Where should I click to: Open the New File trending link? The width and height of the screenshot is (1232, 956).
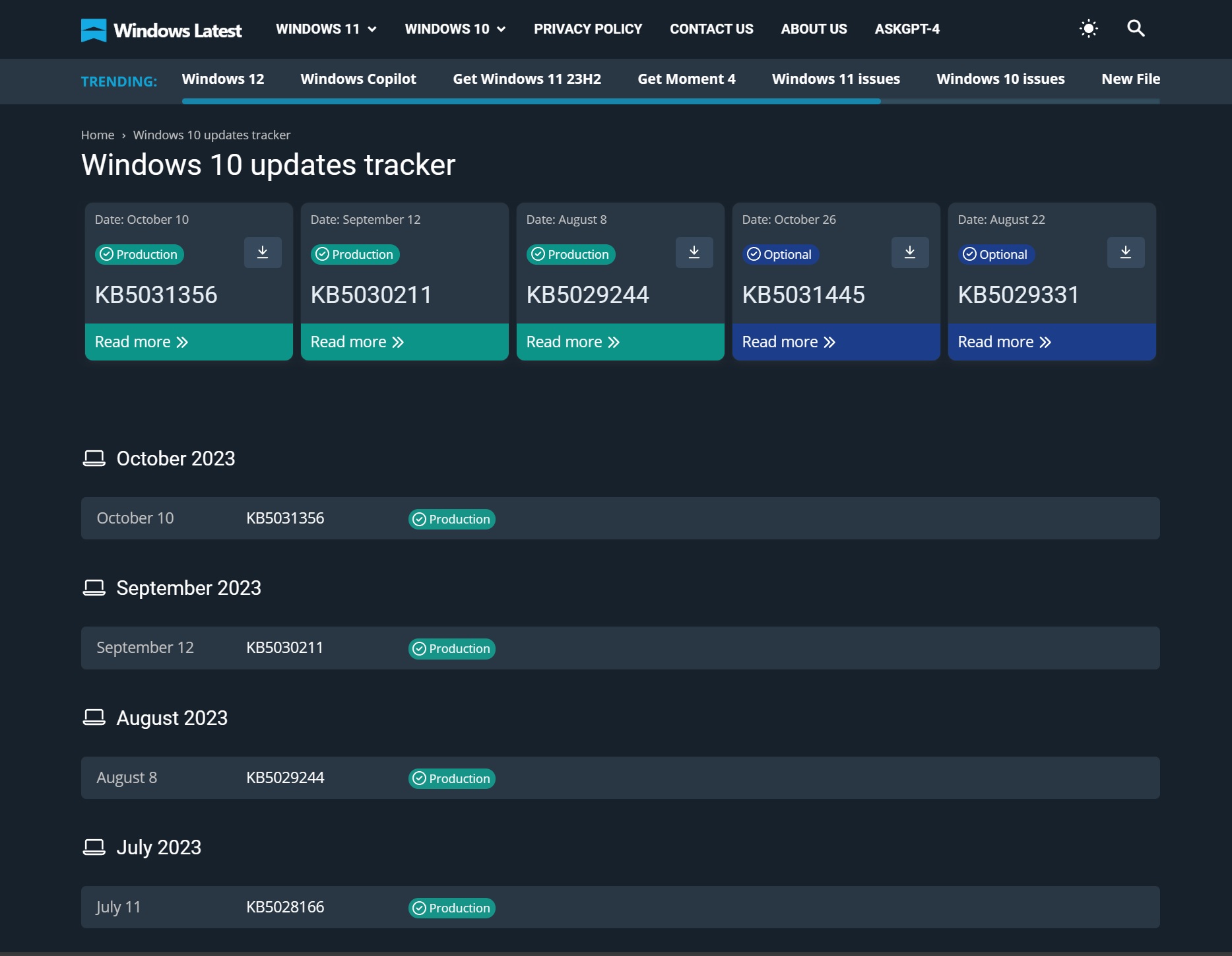tap(1131, 79)
